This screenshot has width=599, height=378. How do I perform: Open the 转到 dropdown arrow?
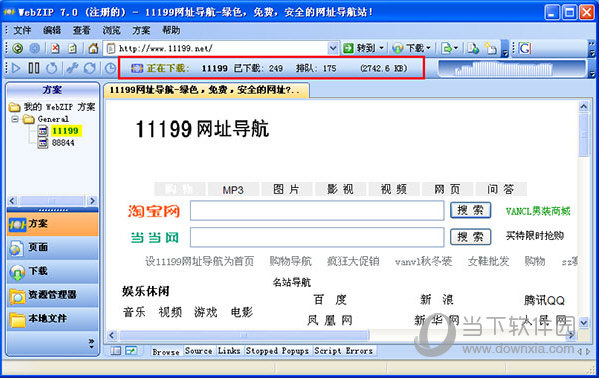381,48
